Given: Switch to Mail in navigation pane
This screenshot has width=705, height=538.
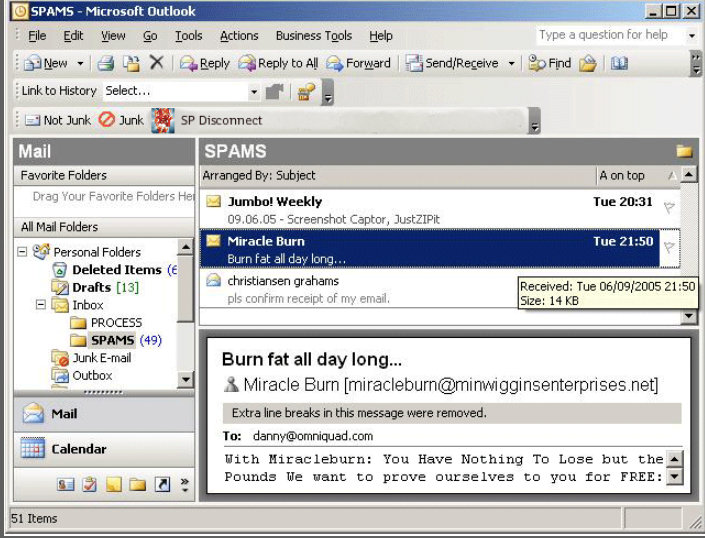Looking at the screenshot, I should tap(104, 414).
